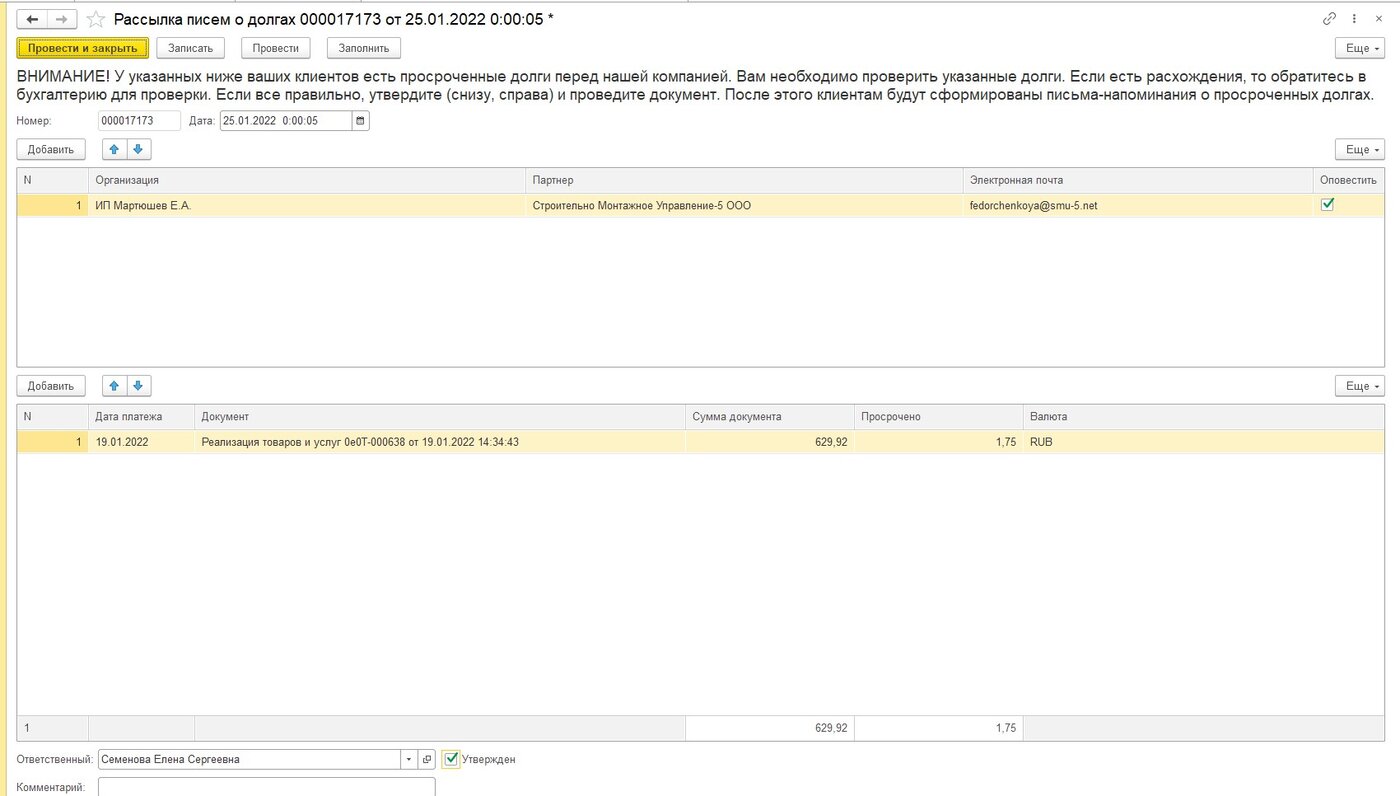The height and width of the screenshot is (796, 1400).
Task: Toggle Оповестить checkbox for first partner
Action: (x=1328, y=204)
